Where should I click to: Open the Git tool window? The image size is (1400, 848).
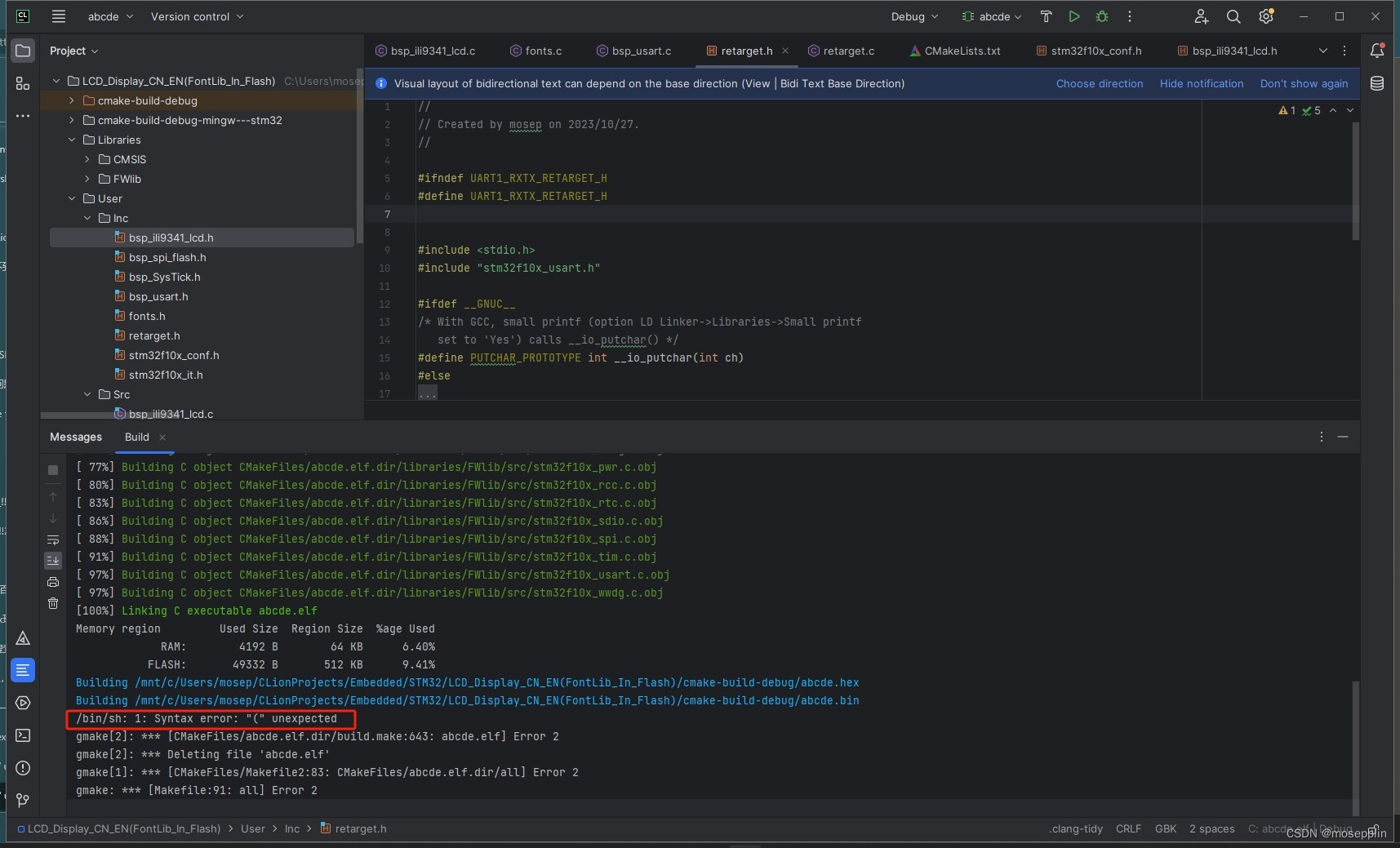point(24,801)
